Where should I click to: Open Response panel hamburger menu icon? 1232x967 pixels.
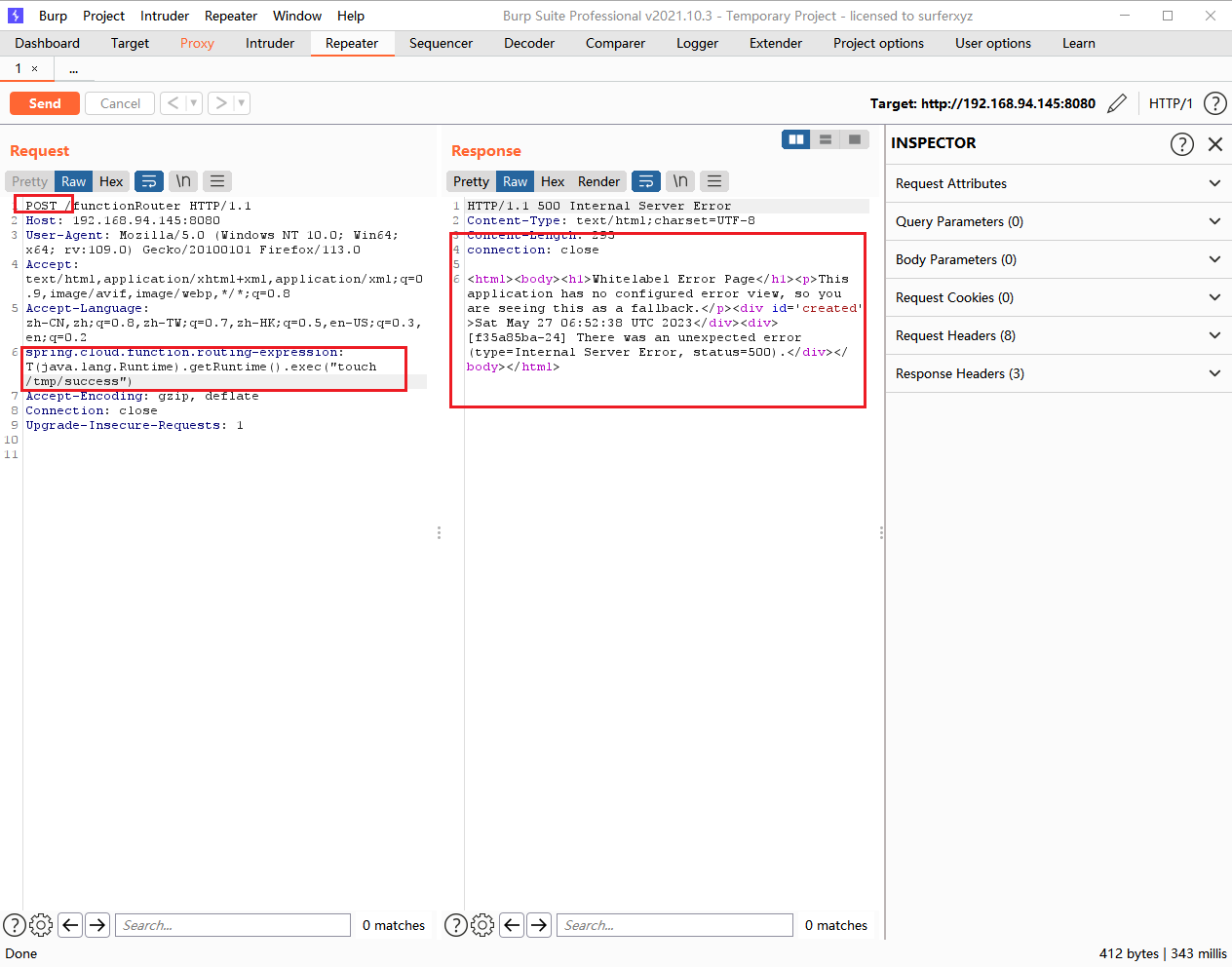pos(714,181)
